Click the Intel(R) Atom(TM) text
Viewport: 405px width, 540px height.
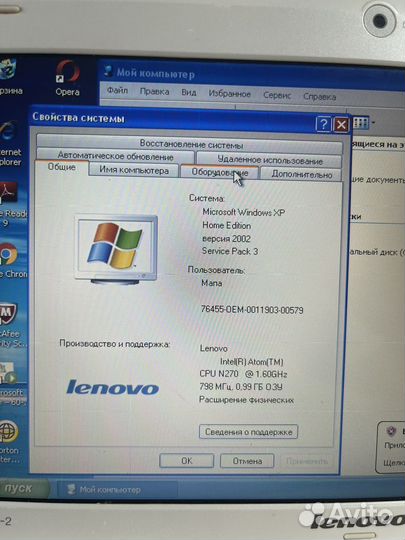252,362
